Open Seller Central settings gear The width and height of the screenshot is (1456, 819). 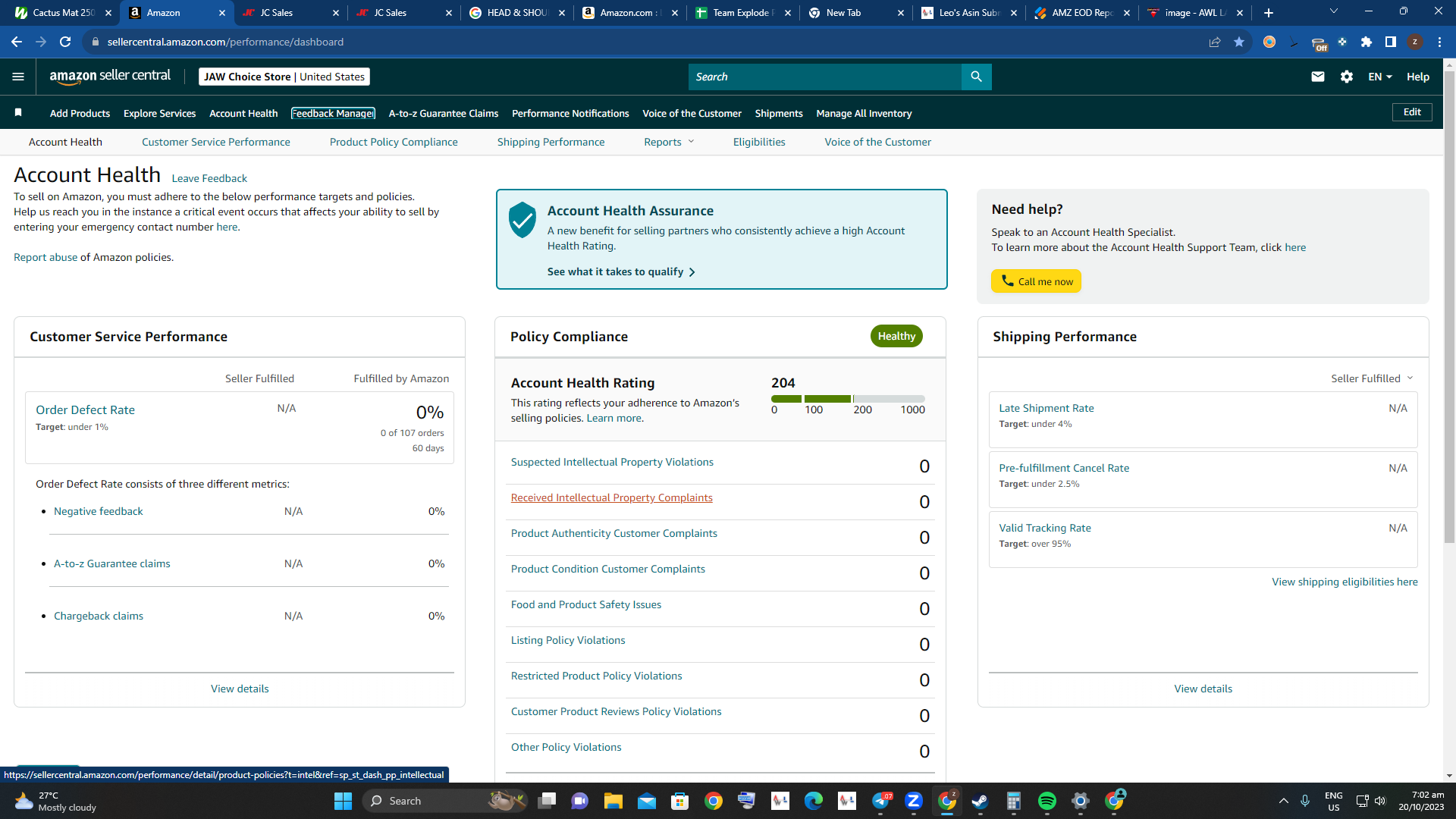click(x=1347, y=77)
